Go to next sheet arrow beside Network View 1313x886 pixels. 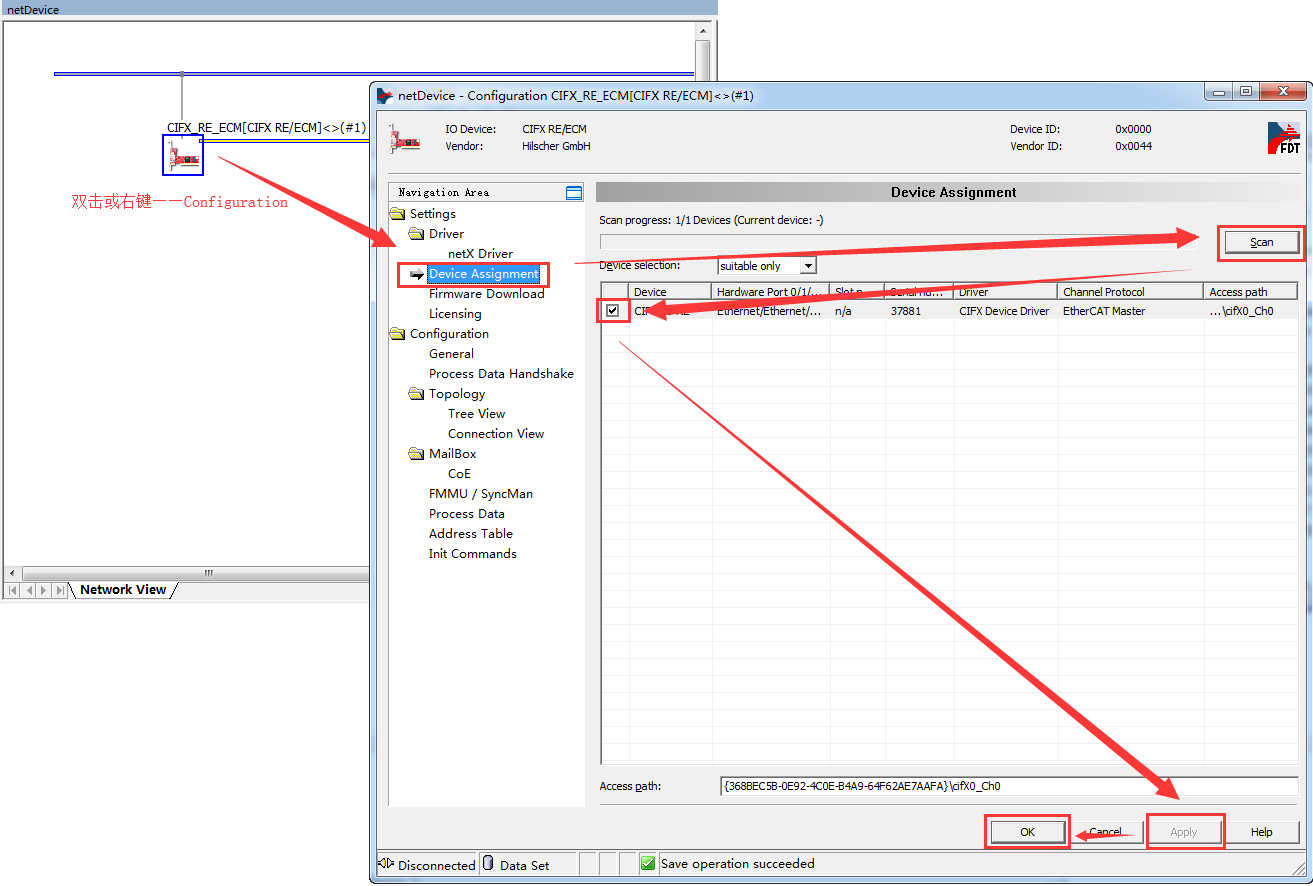point(44,590)
